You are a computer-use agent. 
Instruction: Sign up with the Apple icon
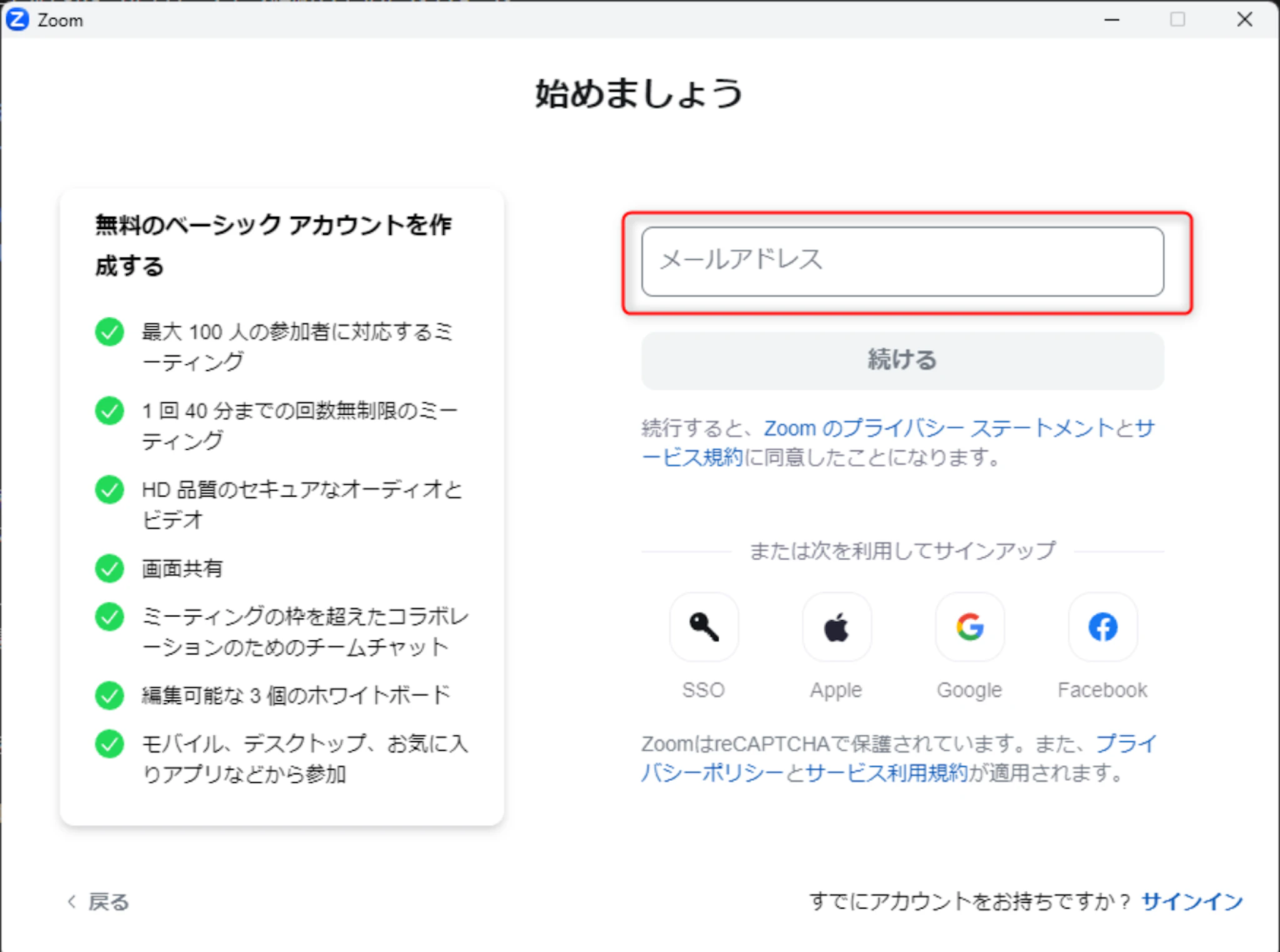click(x=836, y=627)
